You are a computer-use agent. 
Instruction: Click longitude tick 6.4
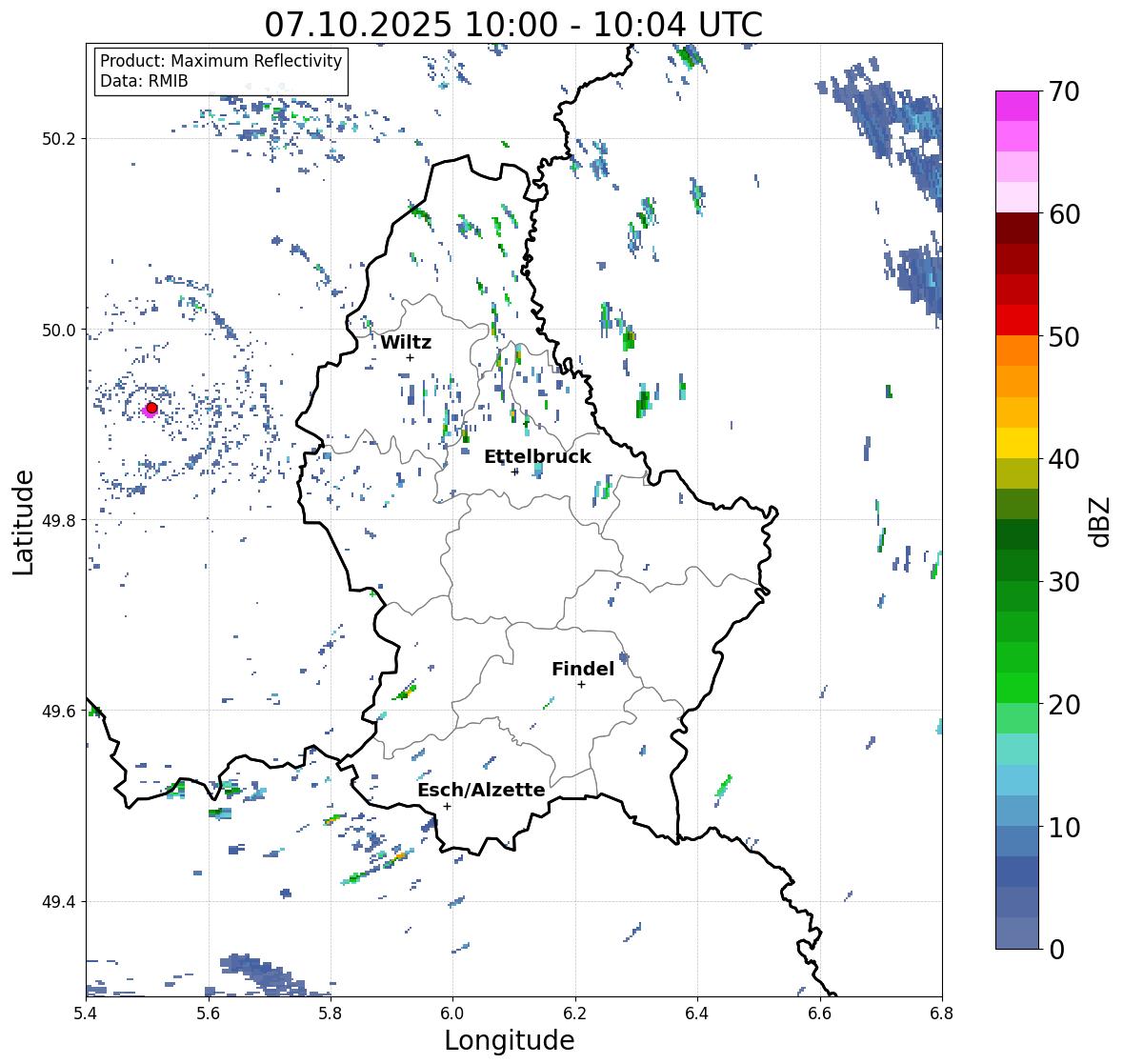coord(697,1014)
